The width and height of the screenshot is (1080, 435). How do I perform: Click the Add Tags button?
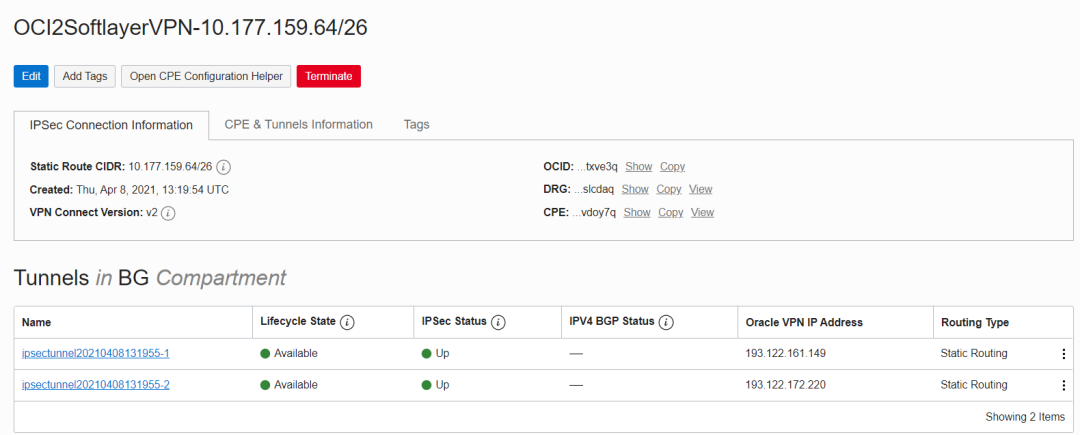coord(85,76)
